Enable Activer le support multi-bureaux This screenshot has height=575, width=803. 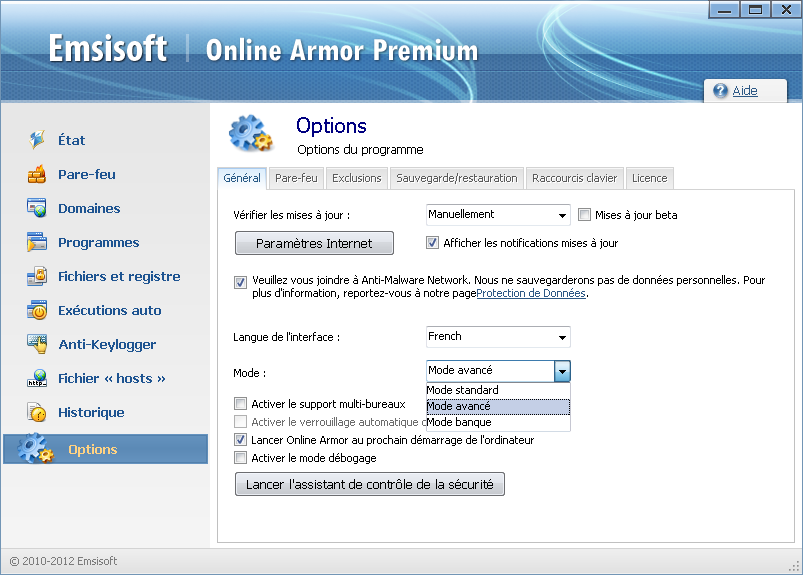pos(240,403)
